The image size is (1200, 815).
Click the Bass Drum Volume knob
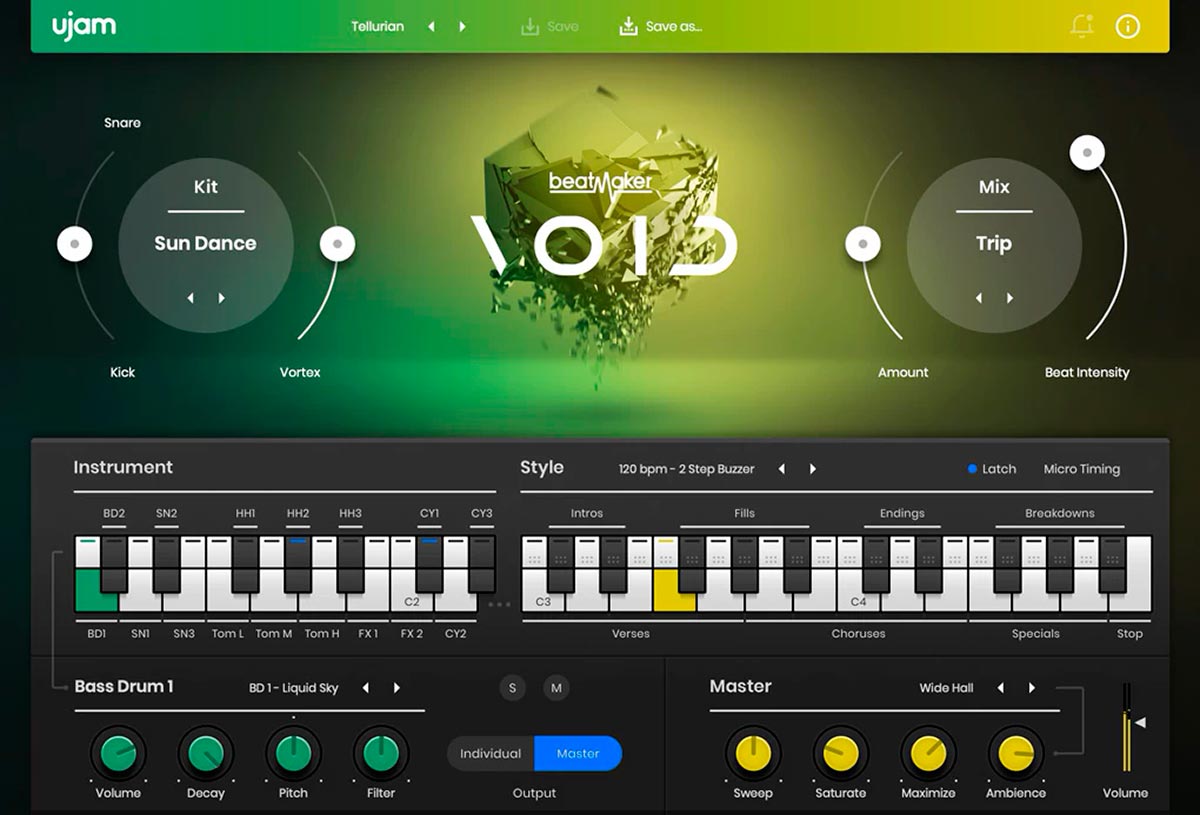tap(118, 753)
